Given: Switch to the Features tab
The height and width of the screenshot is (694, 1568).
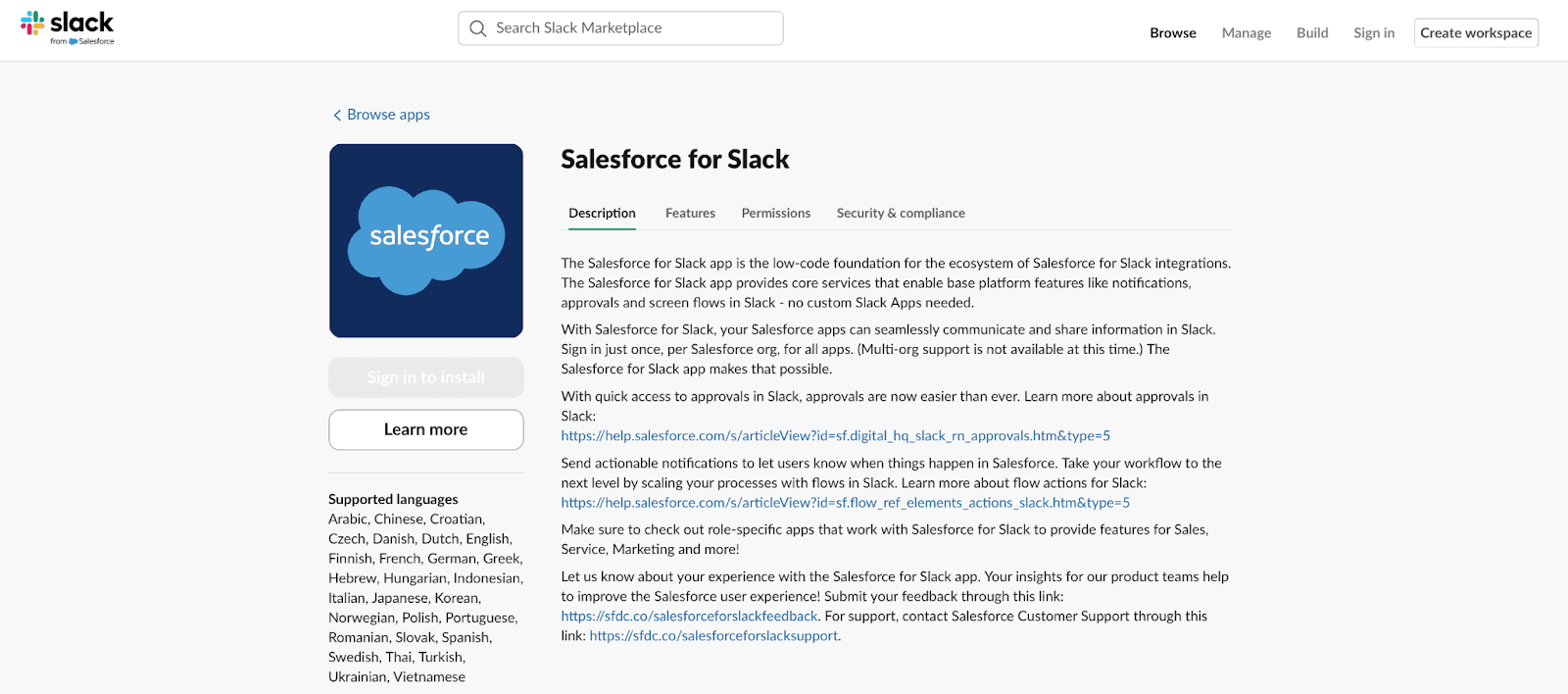Looking at the screenshot, I should coord(690,213).
